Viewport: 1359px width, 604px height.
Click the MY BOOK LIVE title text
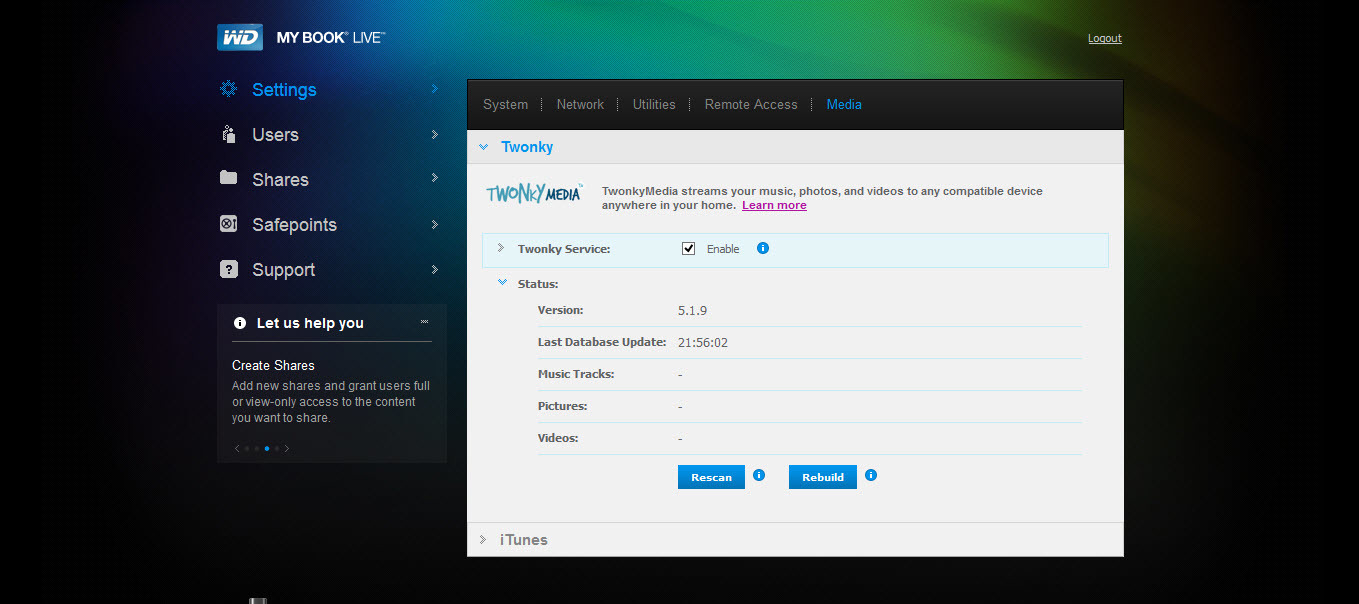point(331,38)
